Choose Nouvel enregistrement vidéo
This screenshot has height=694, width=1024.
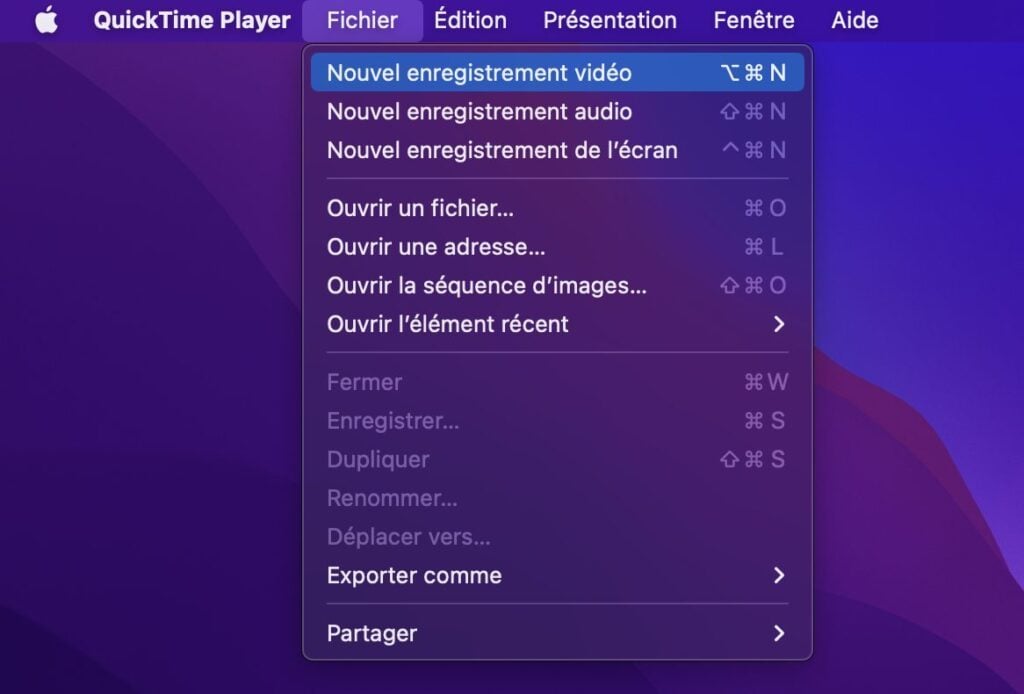(x=557, y=72)
